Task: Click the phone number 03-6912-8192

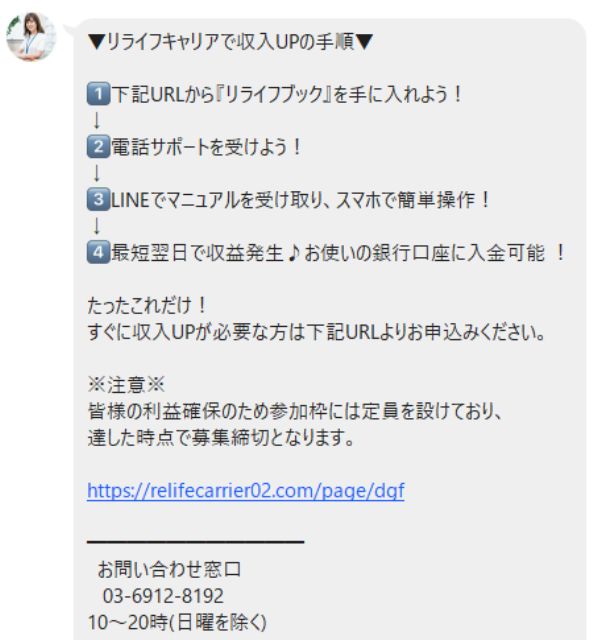Action: click(x=163, y=596)
